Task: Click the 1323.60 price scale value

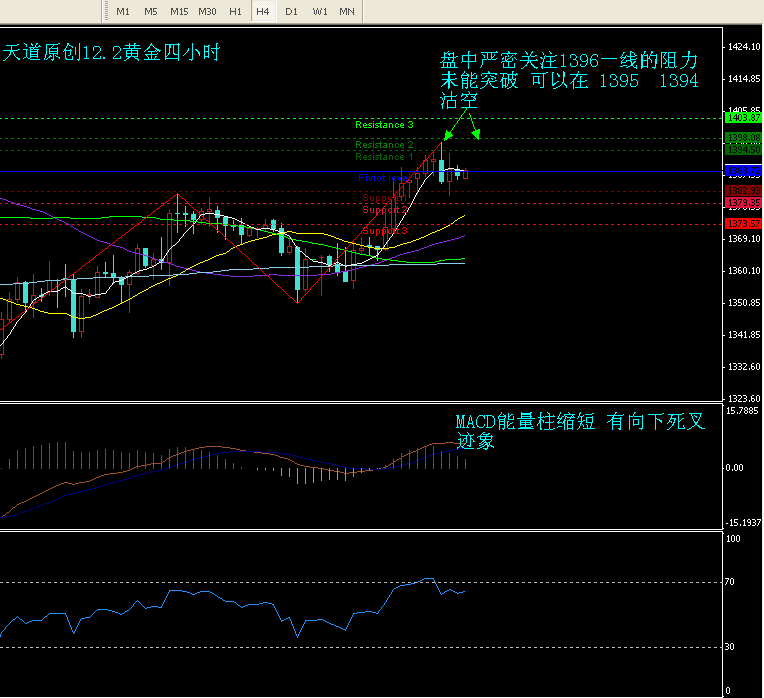Action: click(744, 398)
